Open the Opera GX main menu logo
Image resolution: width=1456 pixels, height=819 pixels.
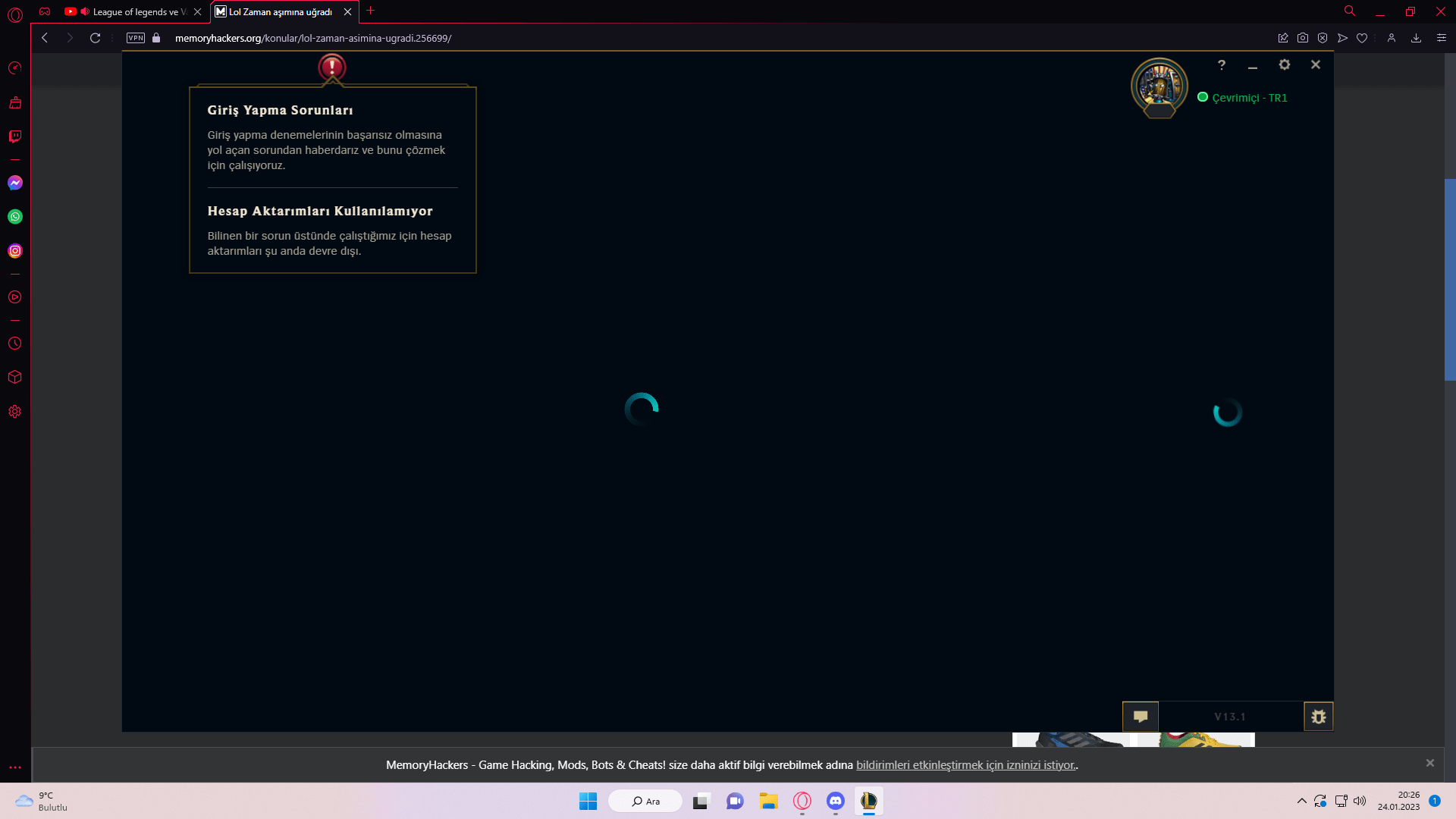15,14
